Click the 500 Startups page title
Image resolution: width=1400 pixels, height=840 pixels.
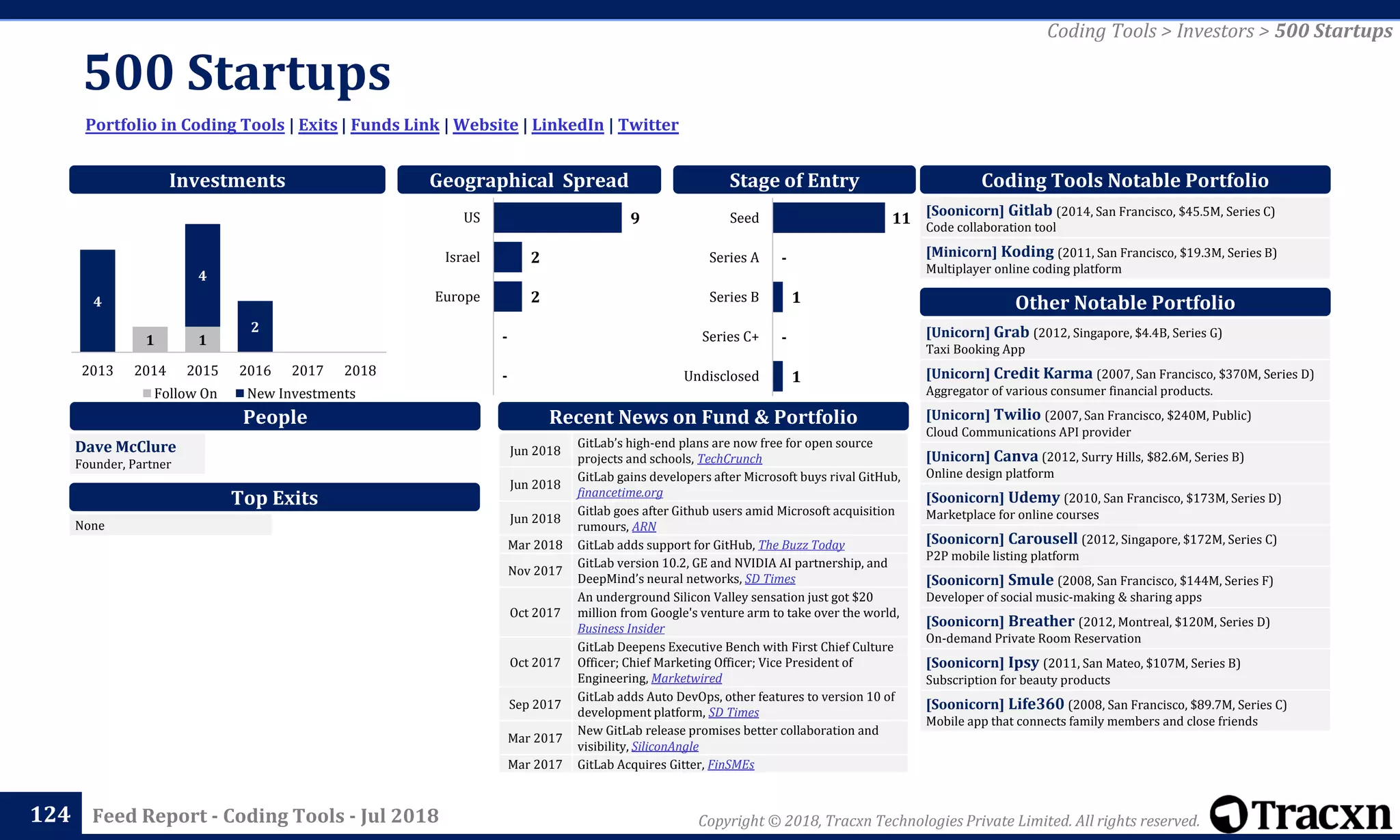point(237,72)
